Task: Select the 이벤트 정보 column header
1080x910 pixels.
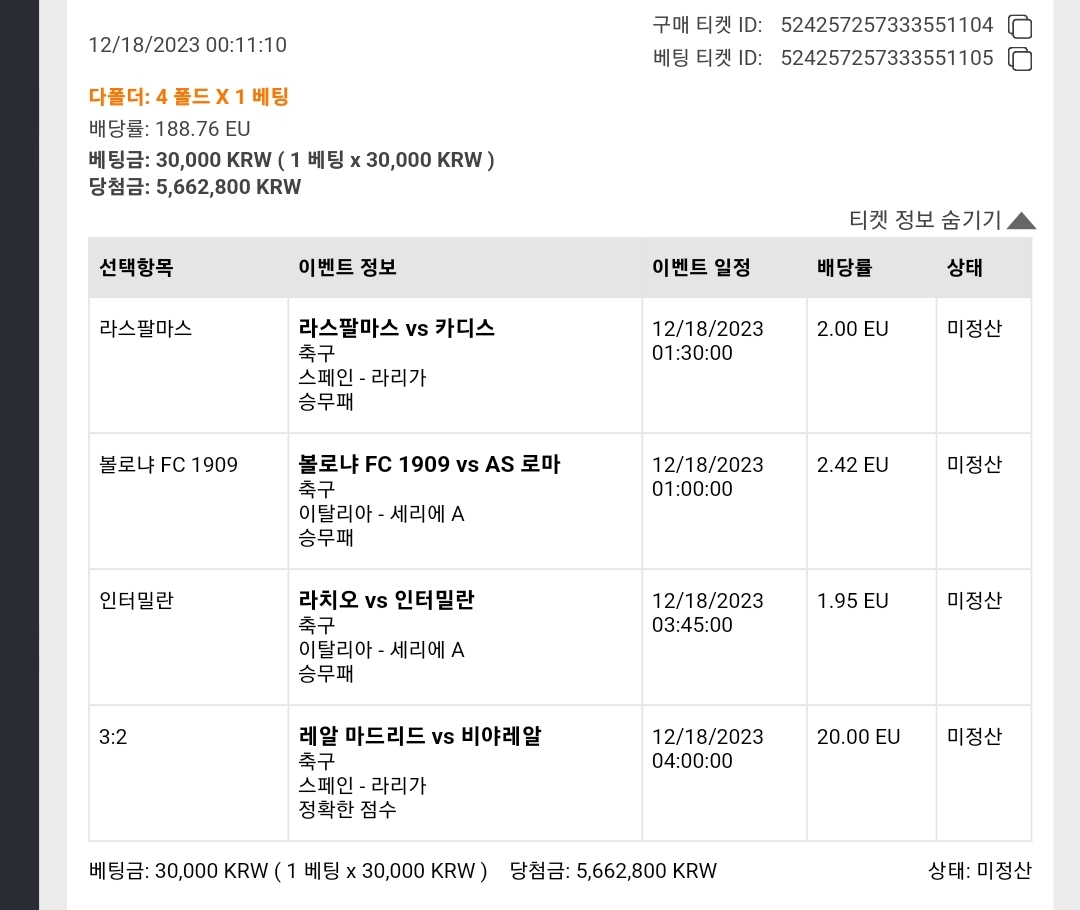Action: click(347, 267)
